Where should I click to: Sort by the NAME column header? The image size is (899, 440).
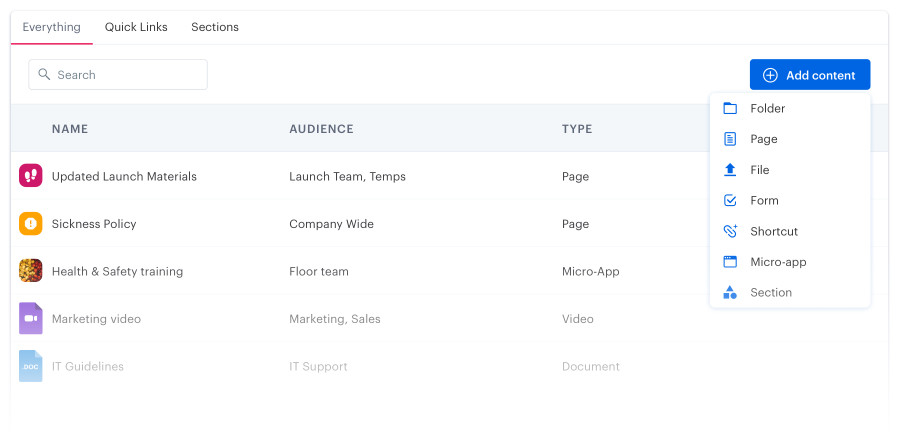coord(70,129)
